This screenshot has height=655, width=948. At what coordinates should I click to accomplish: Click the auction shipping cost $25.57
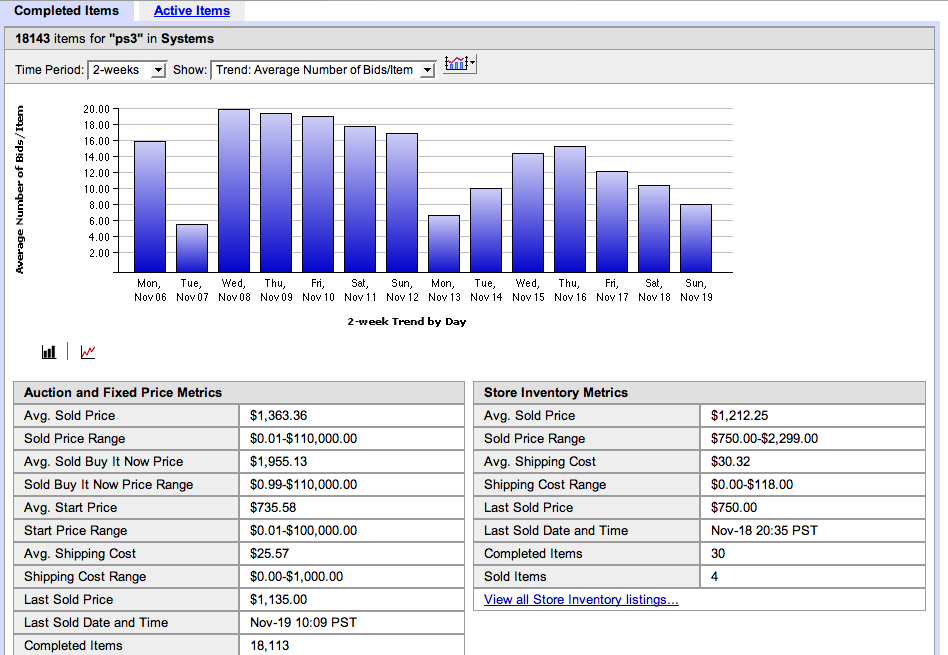click(x=269, y=553)
